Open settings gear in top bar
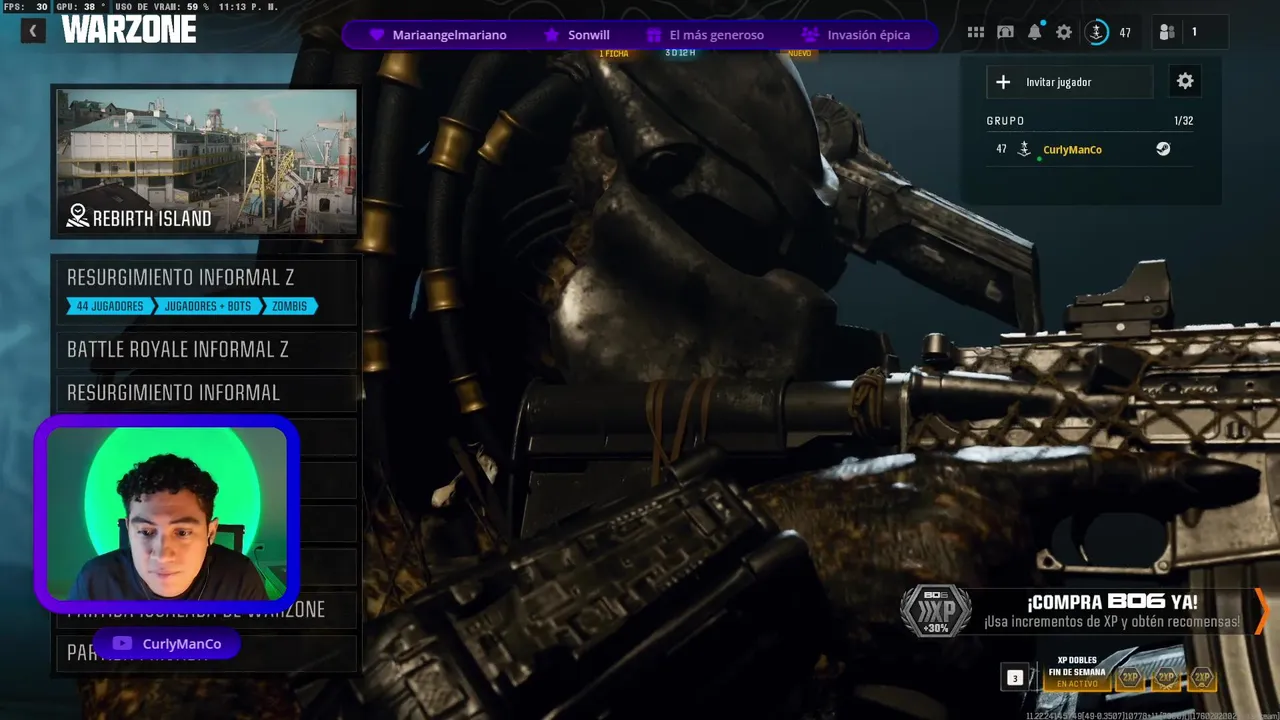This screenshot has width=1280, height=720. point(1064,32)
